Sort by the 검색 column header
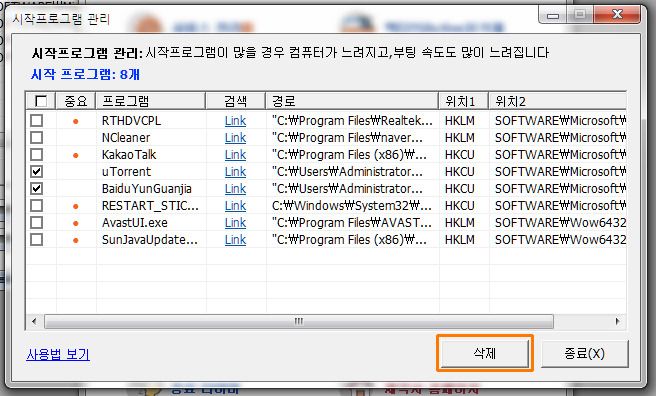 236,101
